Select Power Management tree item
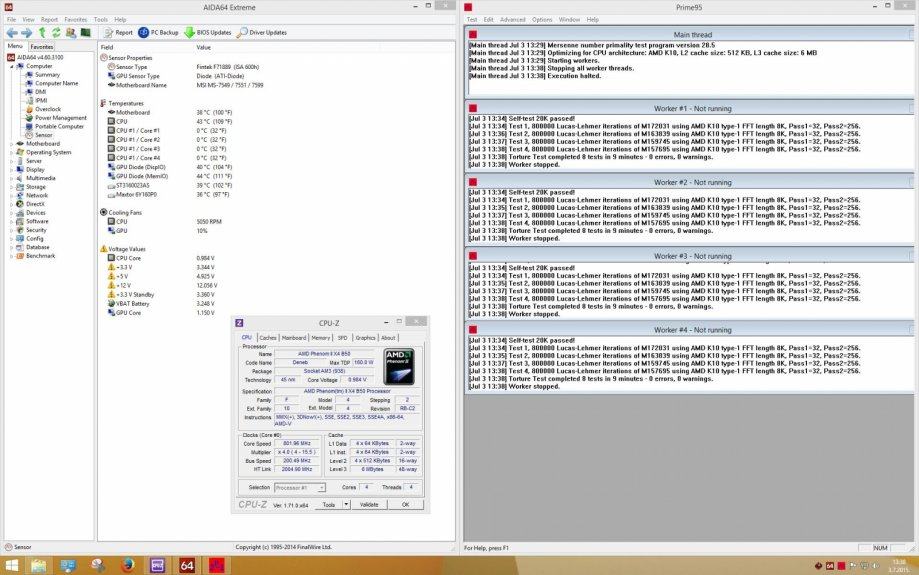 coord(60,118)
